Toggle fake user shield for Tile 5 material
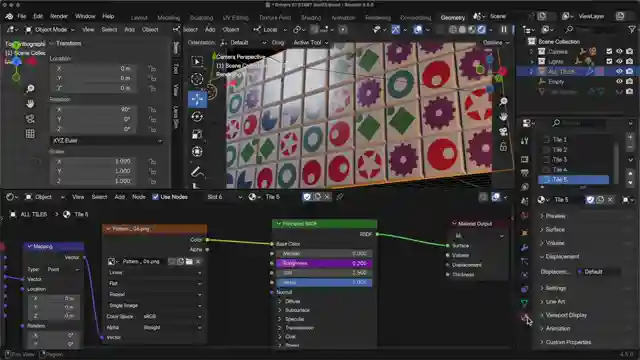This screenshot has width=640, height=360. pos(590,200)
